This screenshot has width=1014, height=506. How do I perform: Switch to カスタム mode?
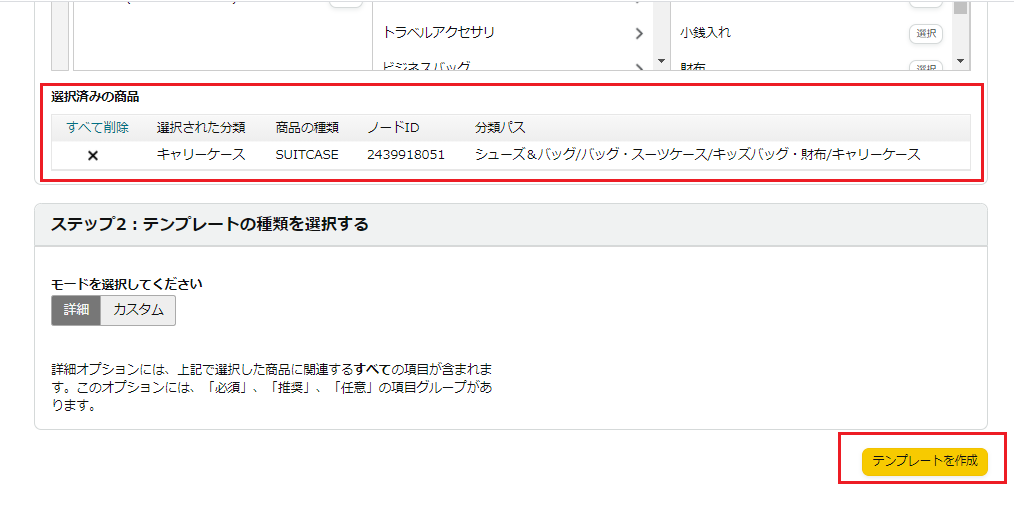tap(138, 309)
